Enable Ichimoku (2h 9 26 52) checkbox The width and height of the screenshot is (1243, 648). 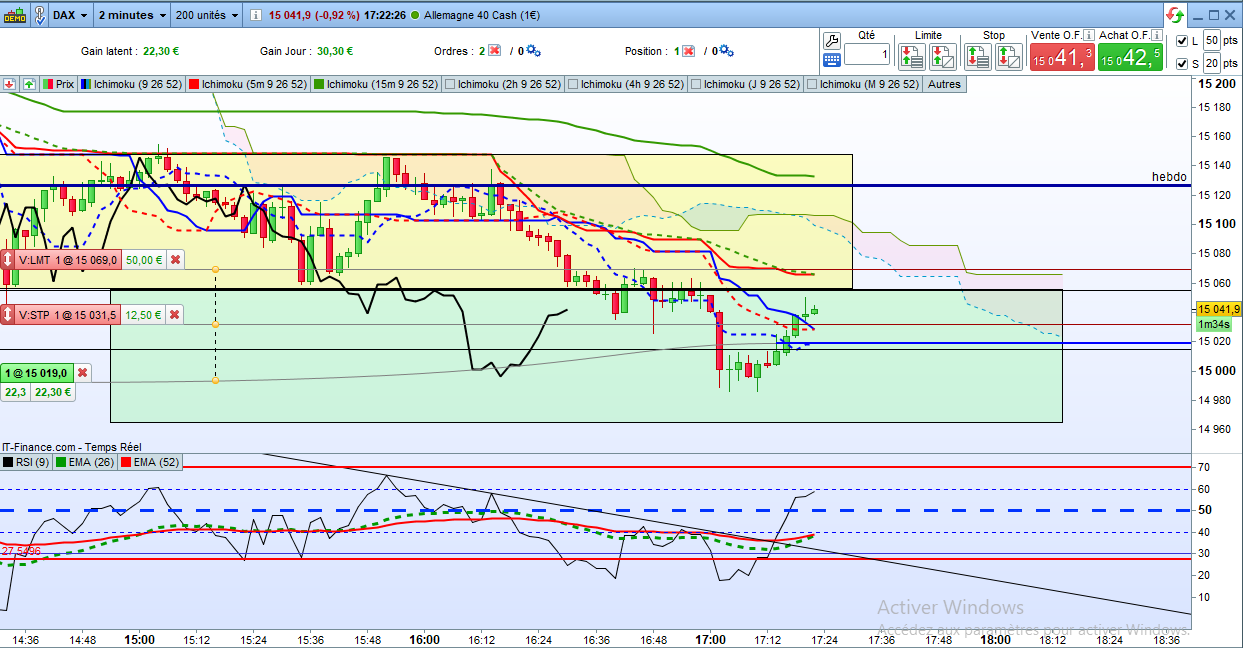coord(450,84)
